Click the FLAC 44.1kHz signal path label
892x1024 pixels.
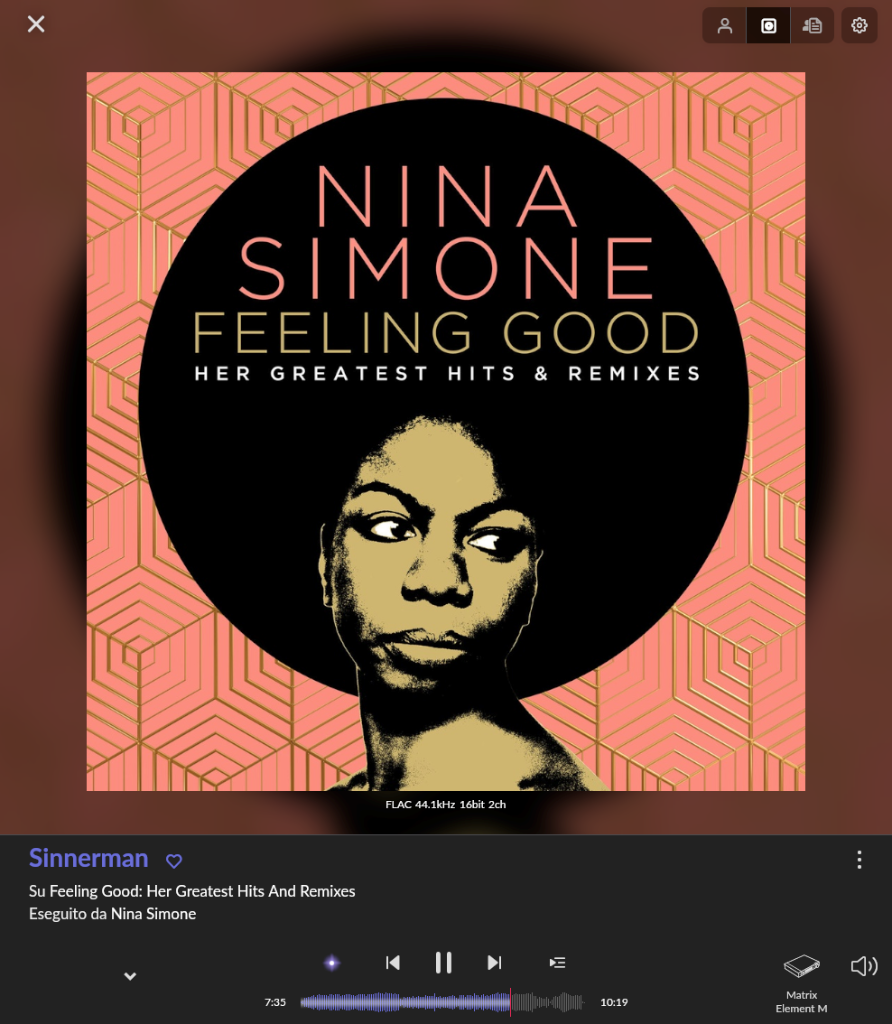tap(445, 805)
